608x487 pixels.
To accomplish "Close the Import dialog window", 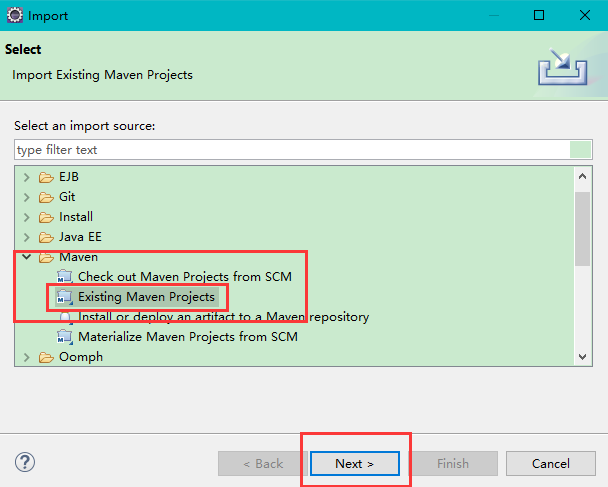I will point(585,15).
